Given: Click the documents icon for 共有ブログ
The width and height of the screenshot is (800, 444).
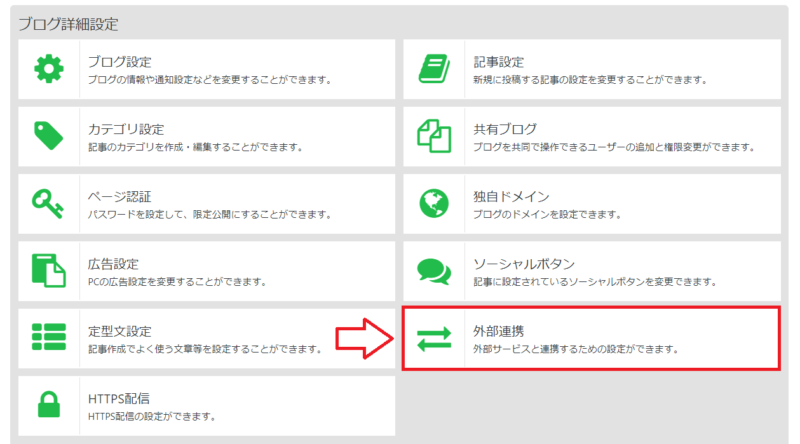Looking at the screenshot, I should [434, 136].
